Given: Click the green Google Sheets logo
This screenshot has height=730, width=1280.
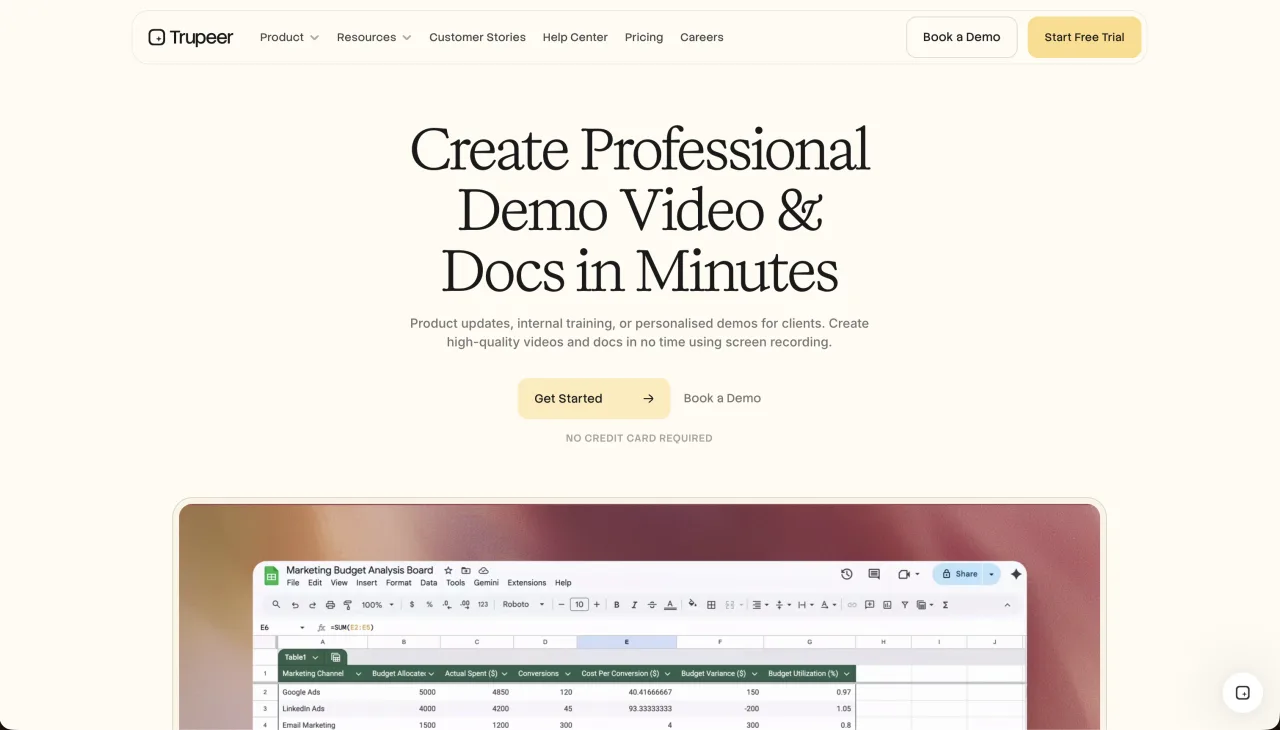Looking at the screenshot, I should click(x=271, y=575).
